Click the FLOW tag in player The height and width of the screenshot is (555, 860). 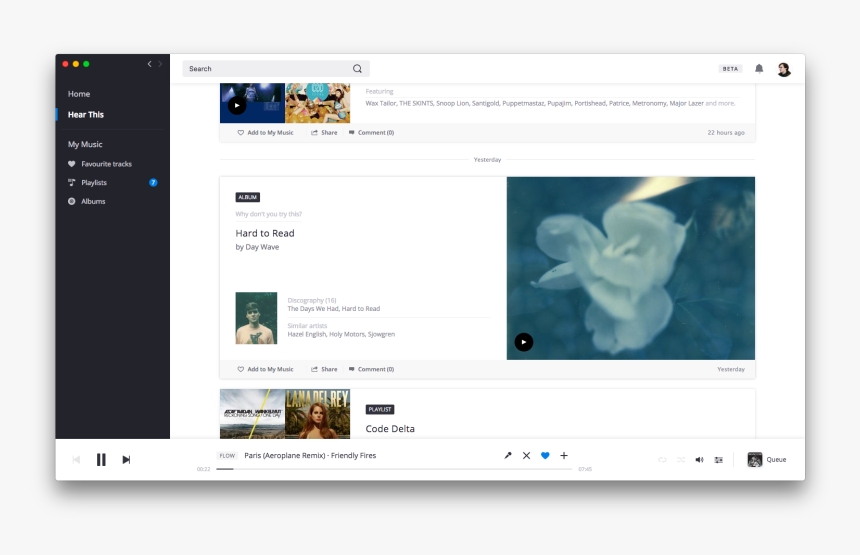coord(227,456)
